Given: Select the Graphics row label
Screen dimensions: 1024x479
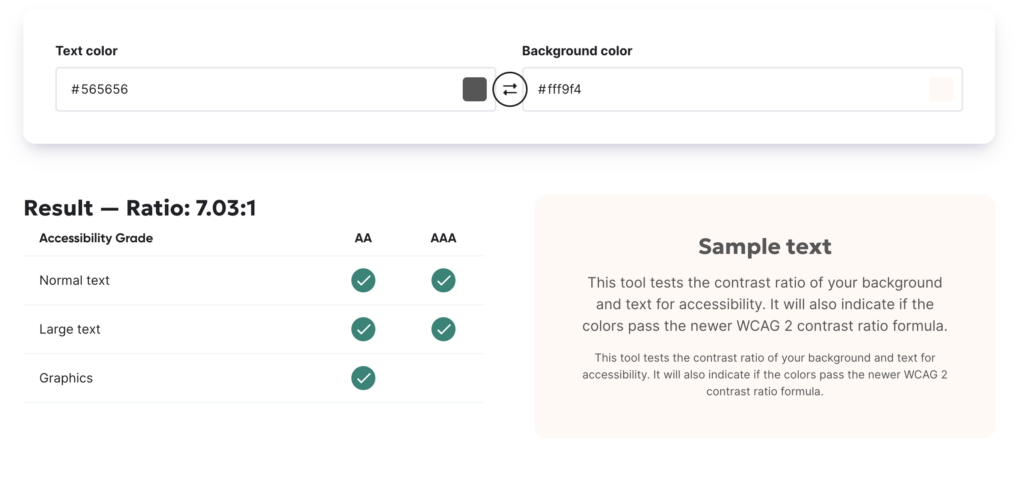Looking at the screenshot, I should click(66, 378).
